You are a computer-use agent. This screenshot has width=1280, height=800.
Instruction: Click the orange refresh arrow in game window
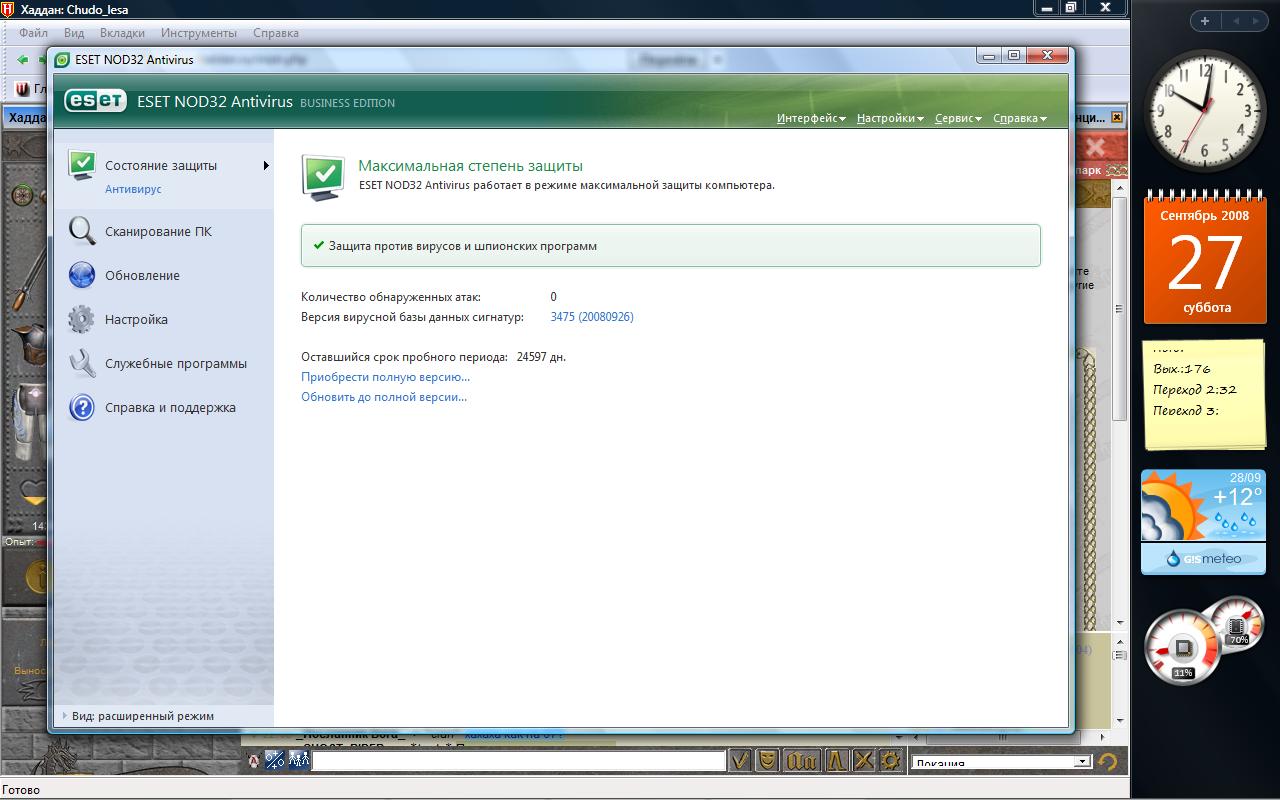coord(1107,761)
